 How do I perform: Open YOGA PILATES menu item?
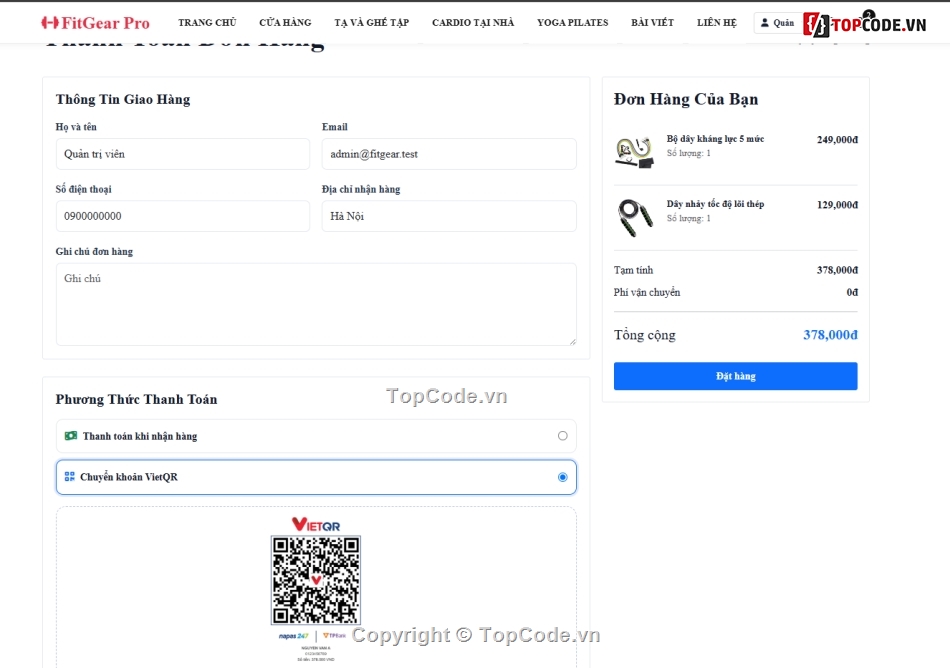click(573, 22)
